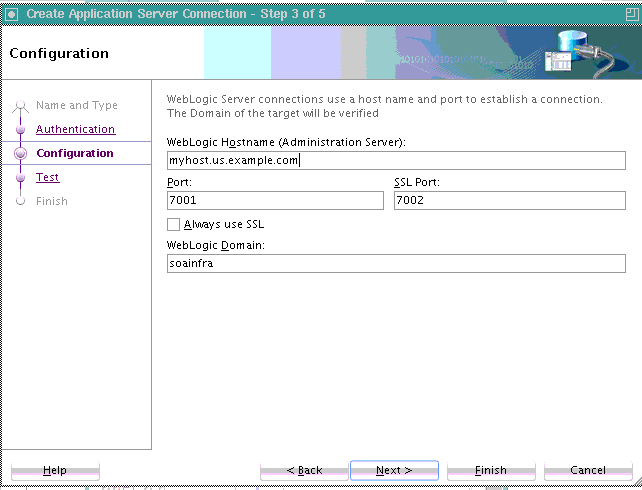Click the Port field containing 7001
Screen dimensions: 642x490
(x=275, y=201)
